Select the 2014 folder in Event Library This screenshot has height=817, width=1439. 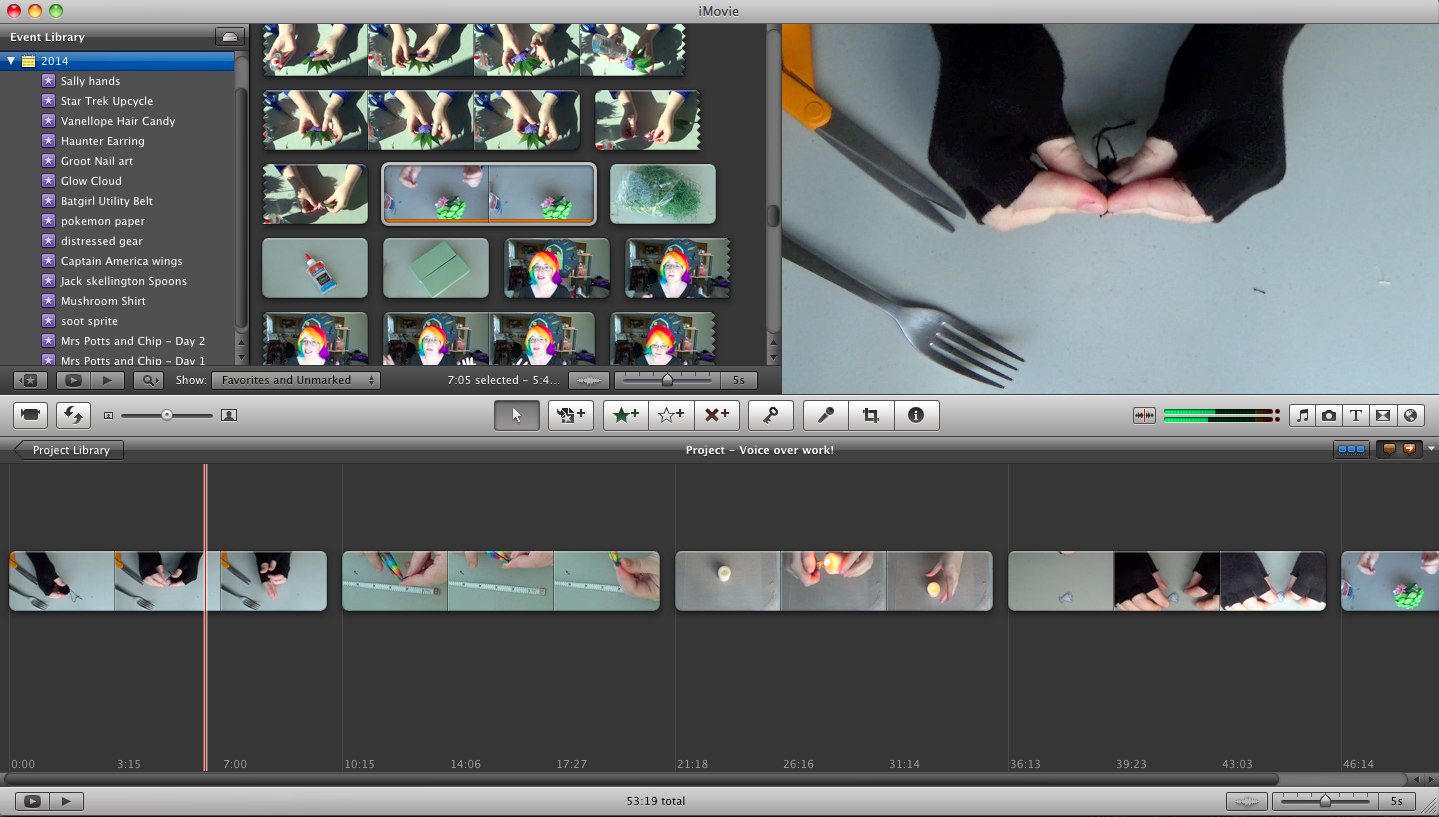click(119, 61)
